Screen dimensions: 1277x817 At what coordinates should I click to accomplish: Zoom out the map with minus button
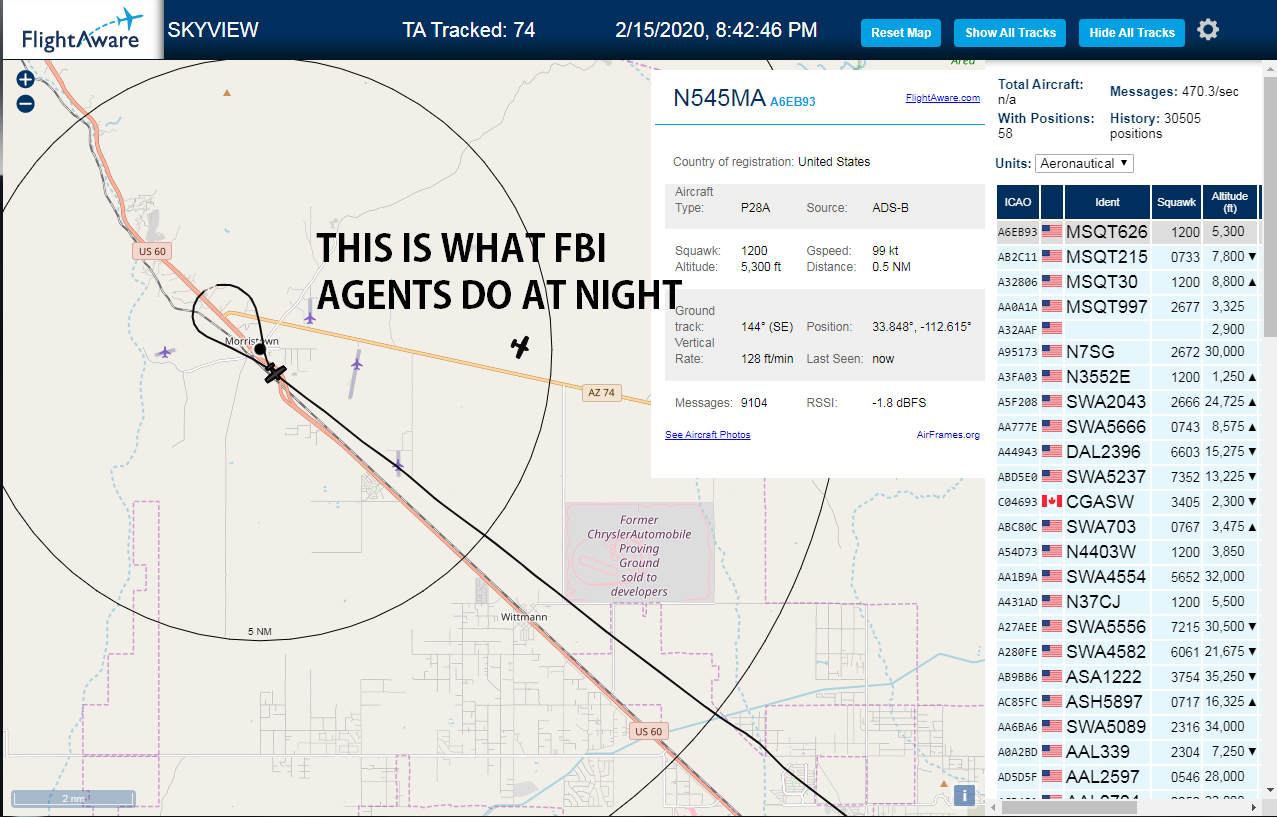(x=26, y=103)
